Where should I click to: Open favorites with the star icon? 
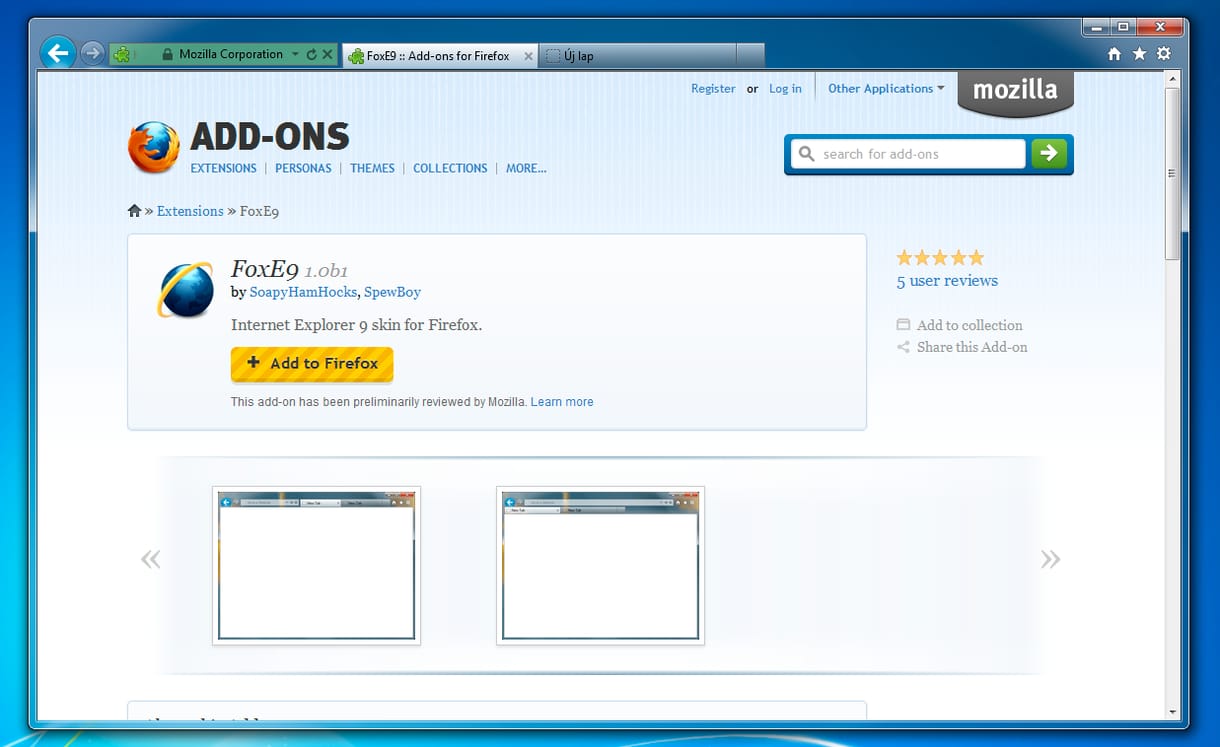pos(1139,54)
